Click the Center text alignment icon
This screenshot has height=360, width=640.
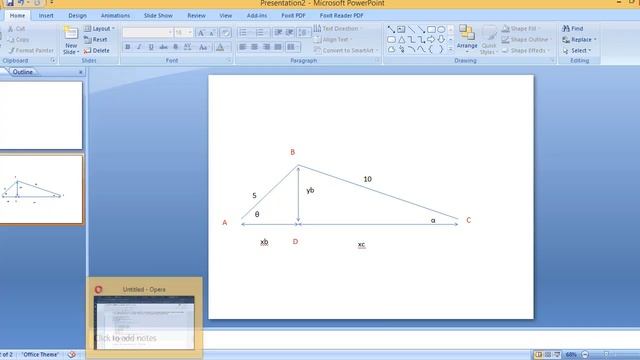[x=254, y=47]
